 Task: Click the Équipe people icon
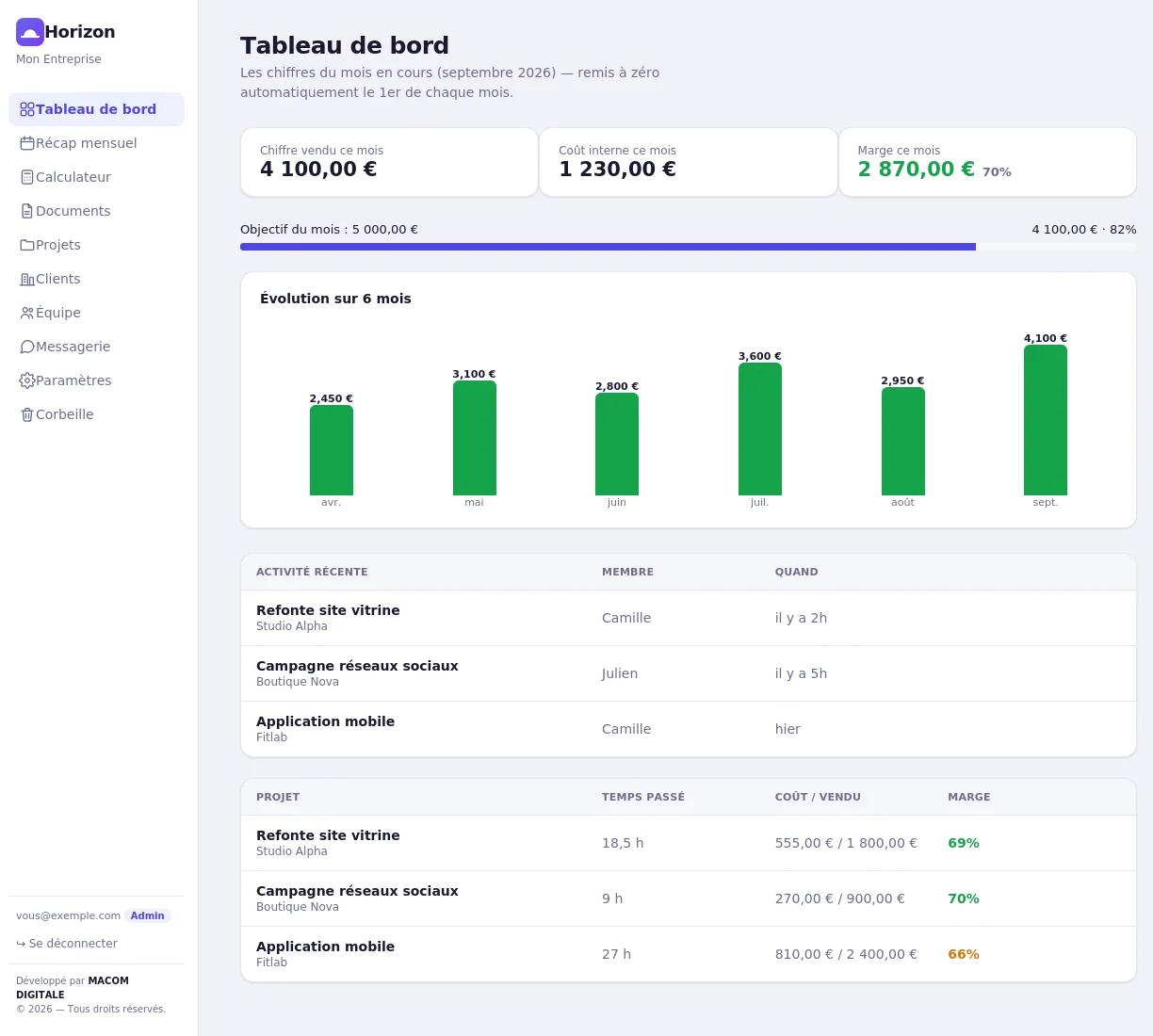click(27, 313)
